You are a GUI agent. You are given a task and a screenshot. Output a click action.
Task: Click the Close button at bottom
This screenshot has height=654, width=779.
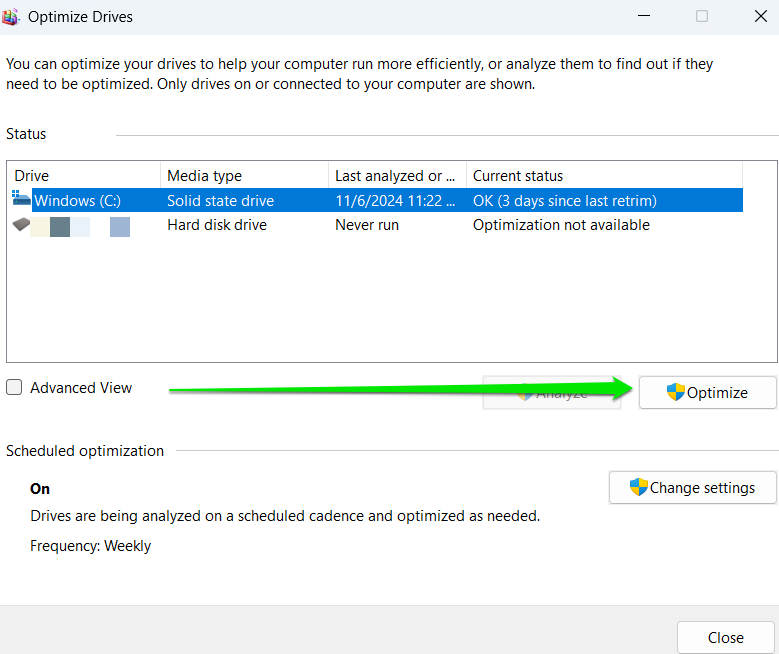click(x=725, y=637)
